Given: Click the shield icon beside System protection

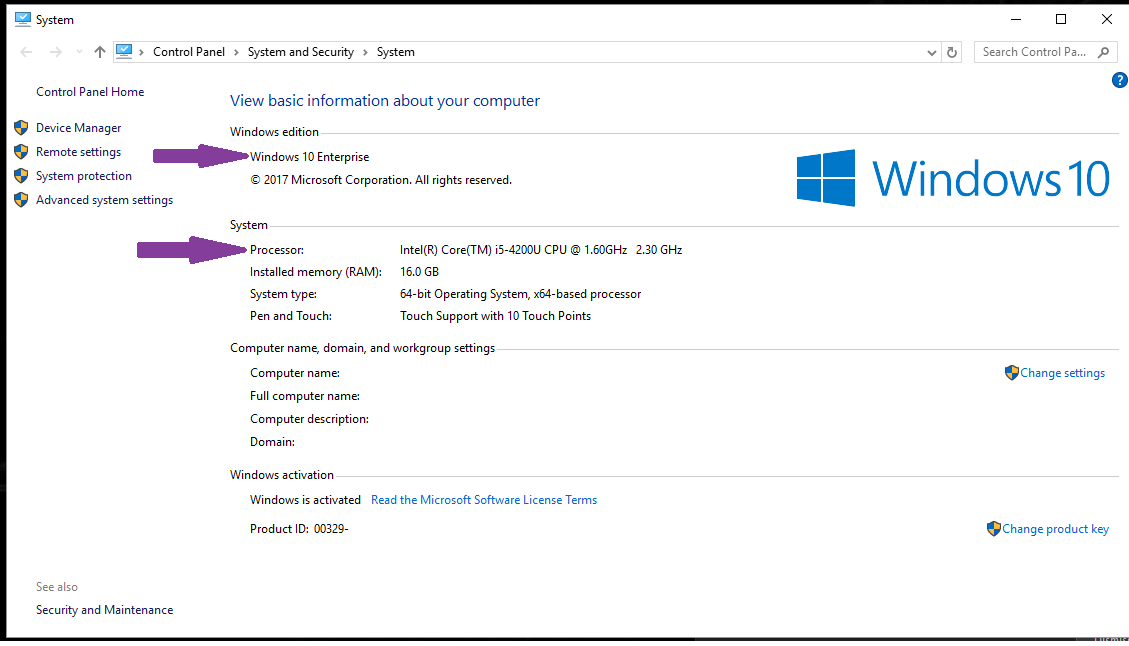Looking at the screenshot, I should pyautogui.click(x=21, y=176).
